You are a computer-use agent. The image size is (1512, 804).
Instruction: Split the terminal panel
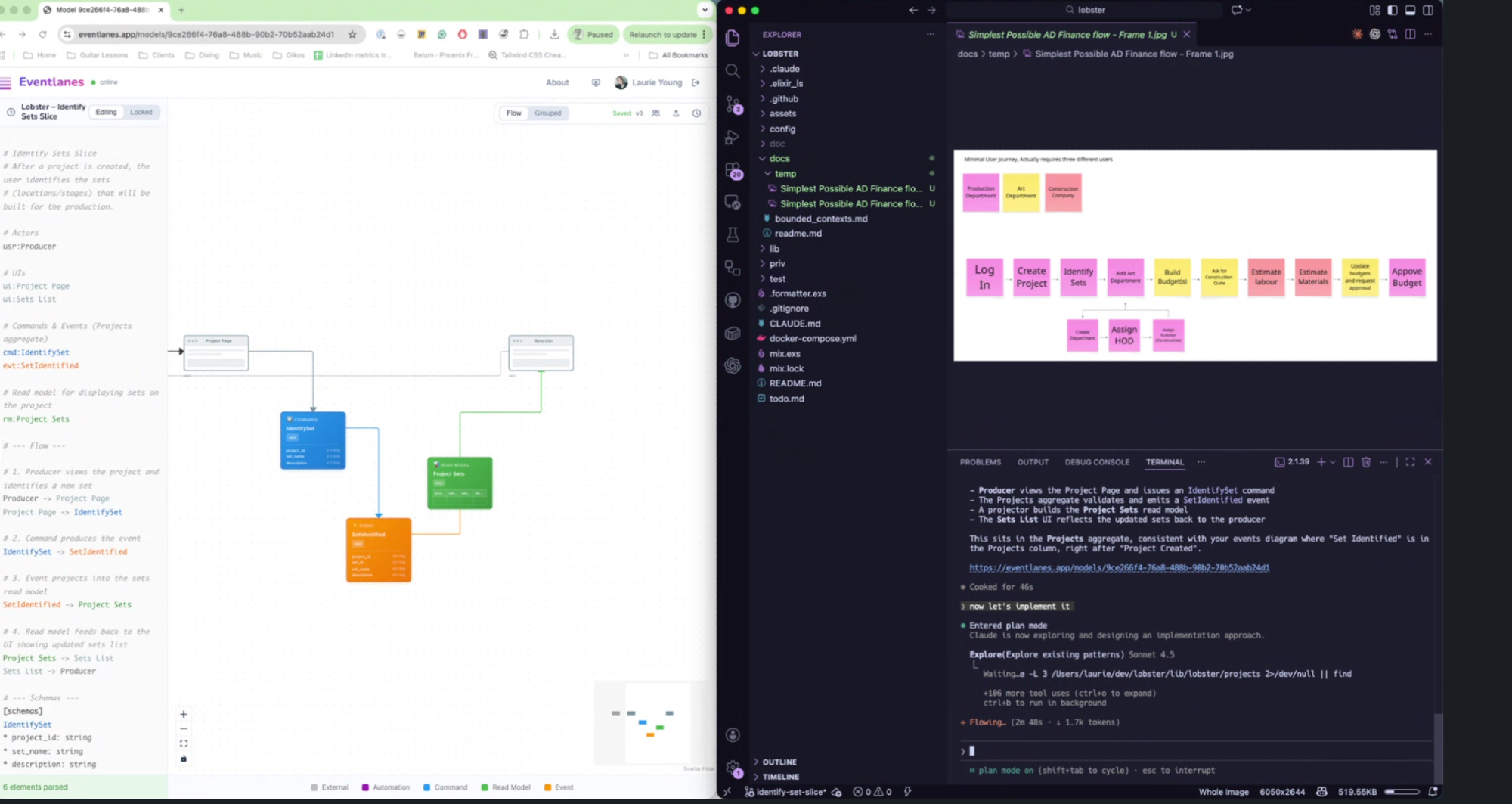[1348, 462]
